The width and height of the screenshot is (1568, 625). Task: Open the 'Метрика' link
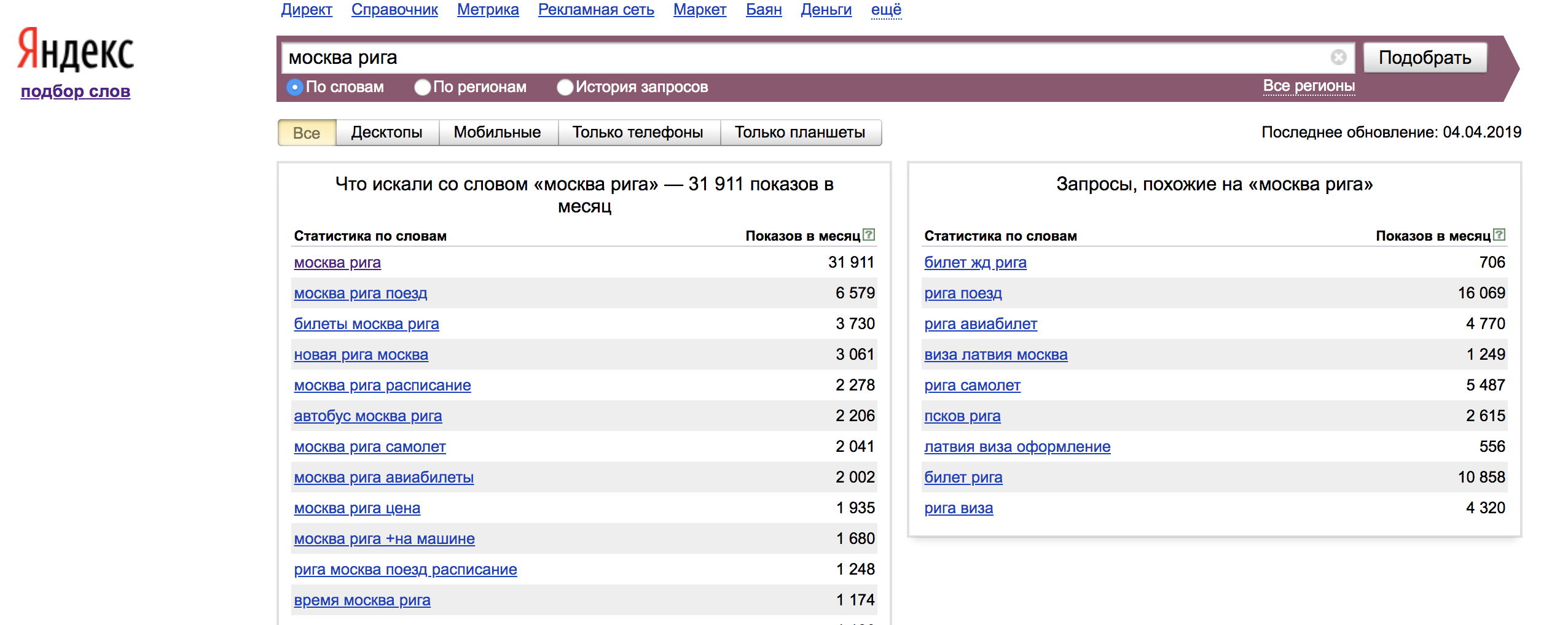pos(488,9)
